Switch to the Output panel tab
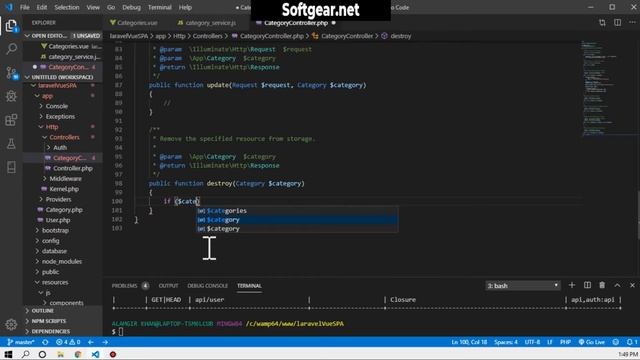The height and width of the screenshot is (360, 640). pyautogui.click(x=168, y=286)
